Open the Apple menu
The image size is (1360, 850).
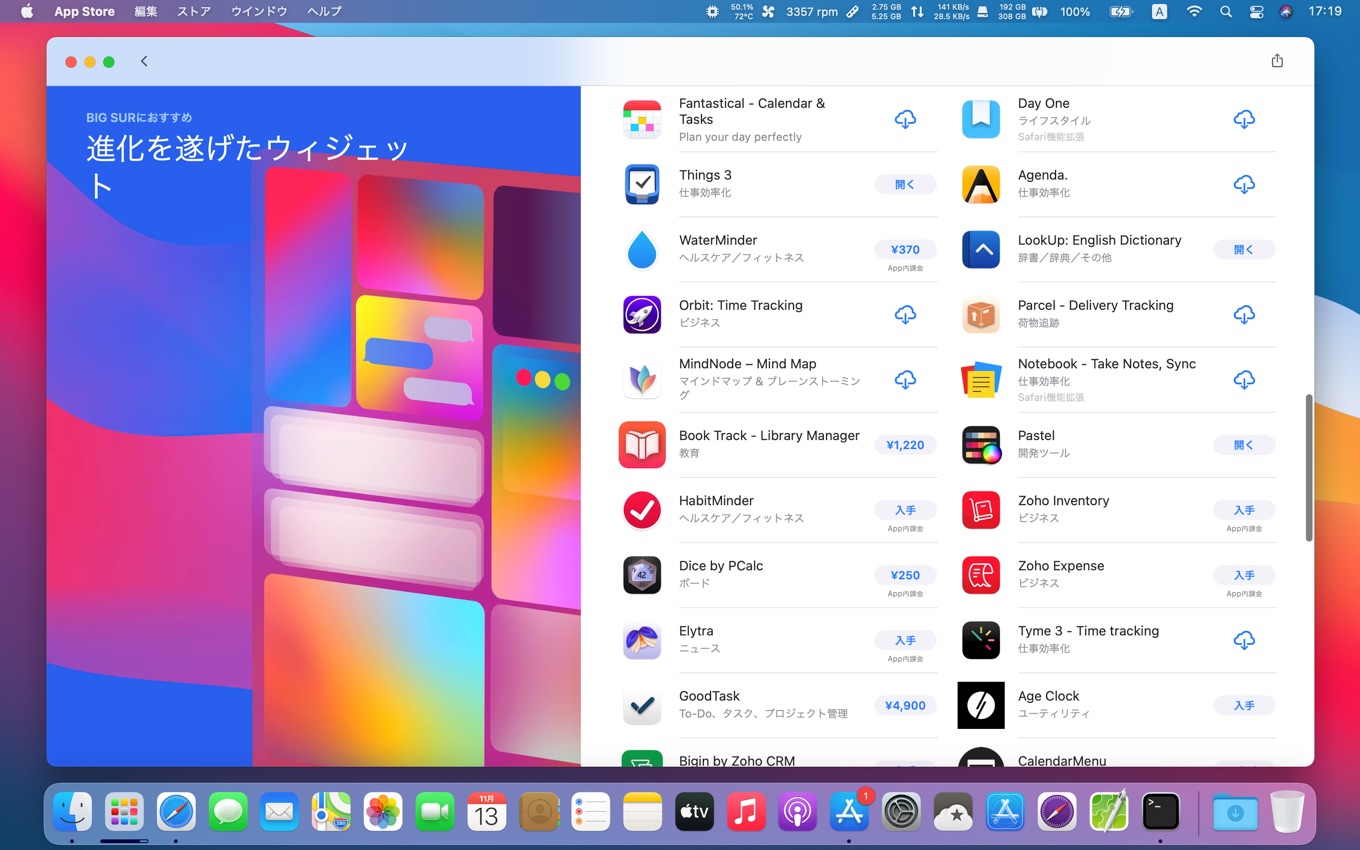(x=27, y=11)
